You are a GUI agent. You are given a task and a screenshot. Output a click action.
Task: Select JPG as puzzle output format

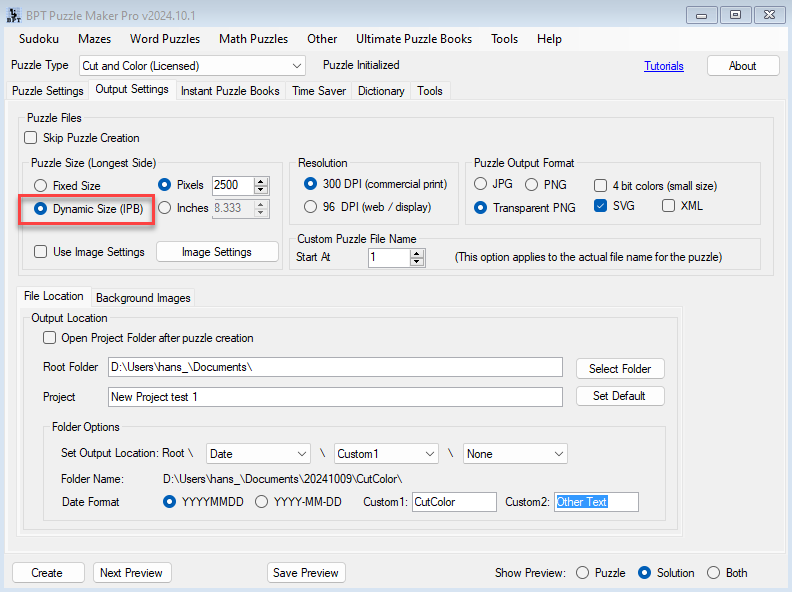[481, 185]
